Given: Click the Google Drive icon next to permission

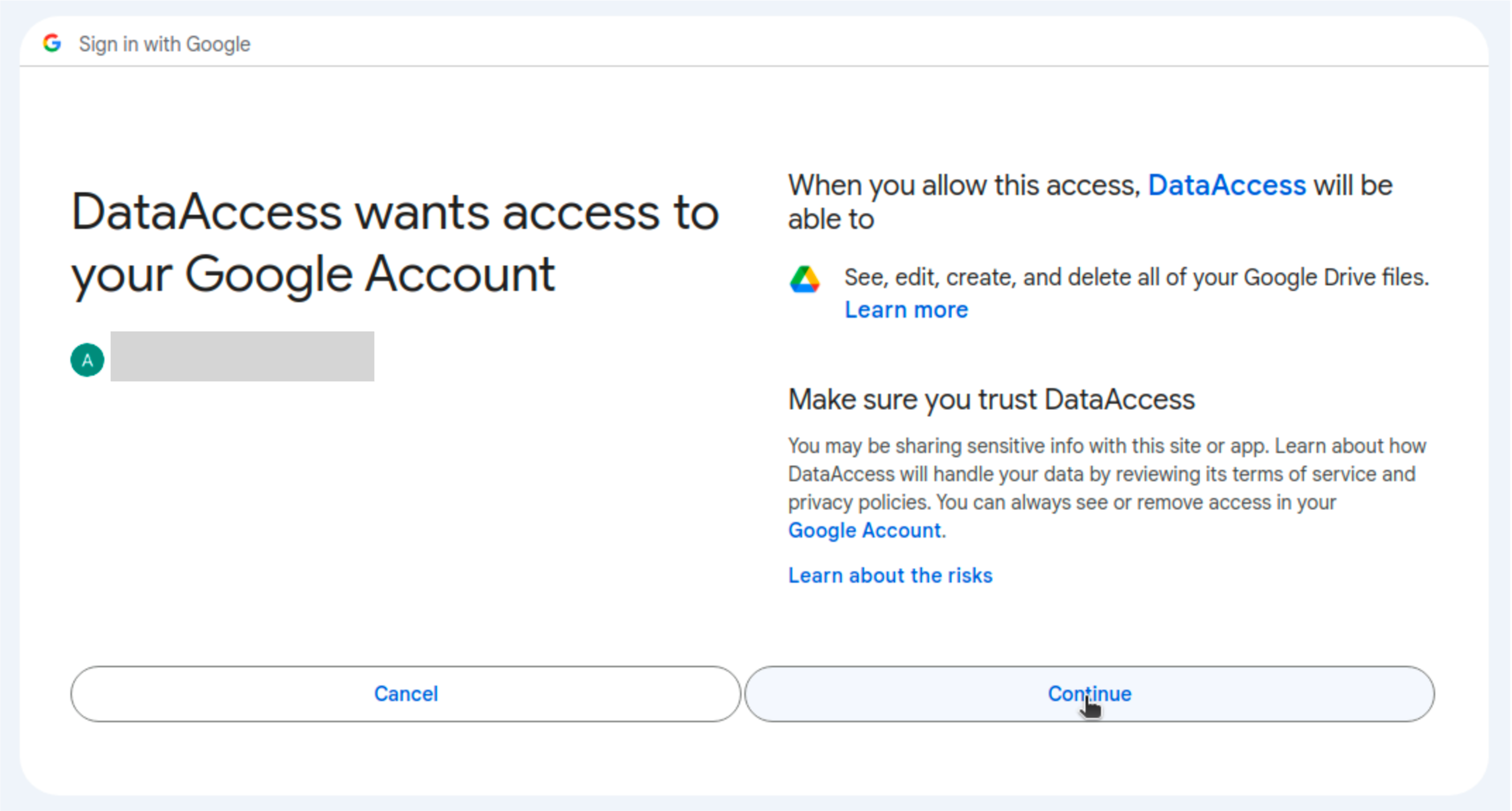Looking at the screenshot, I should coord(805,278).
